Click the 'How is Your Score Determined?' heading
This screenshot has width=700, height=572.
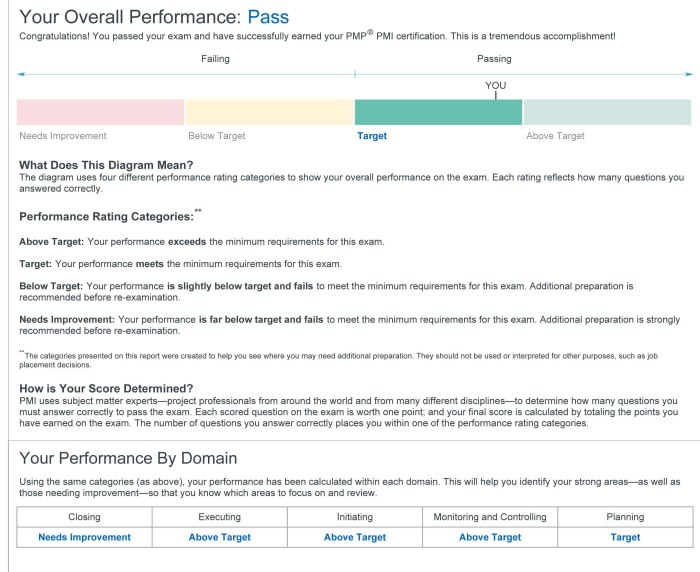tap(106, 389)
